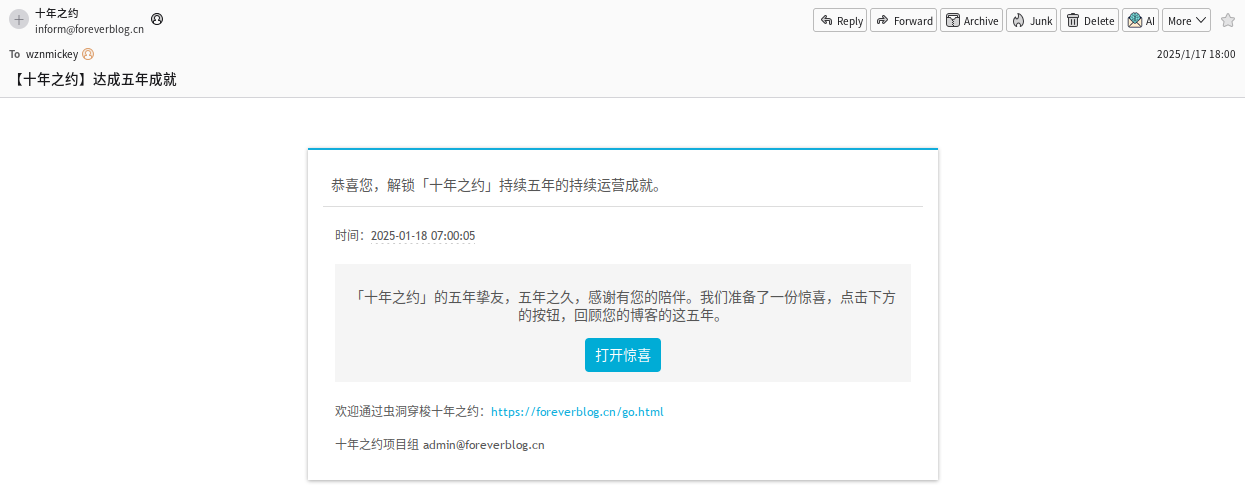The width and height of the screenshot is (1245, 496).
Task: Click the message date 2025/1/17 18:00
Action: point(1196,54)
